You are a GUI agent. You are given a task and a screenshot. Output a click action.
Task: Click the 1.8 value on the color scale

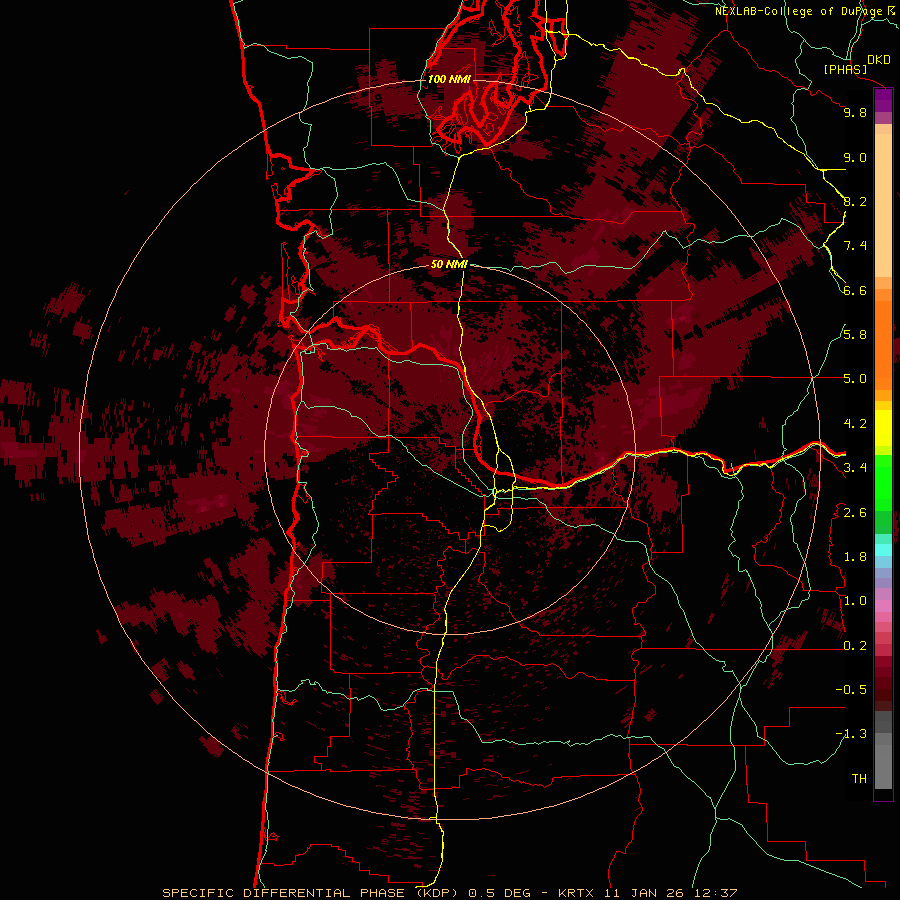(x=855, y=557)
